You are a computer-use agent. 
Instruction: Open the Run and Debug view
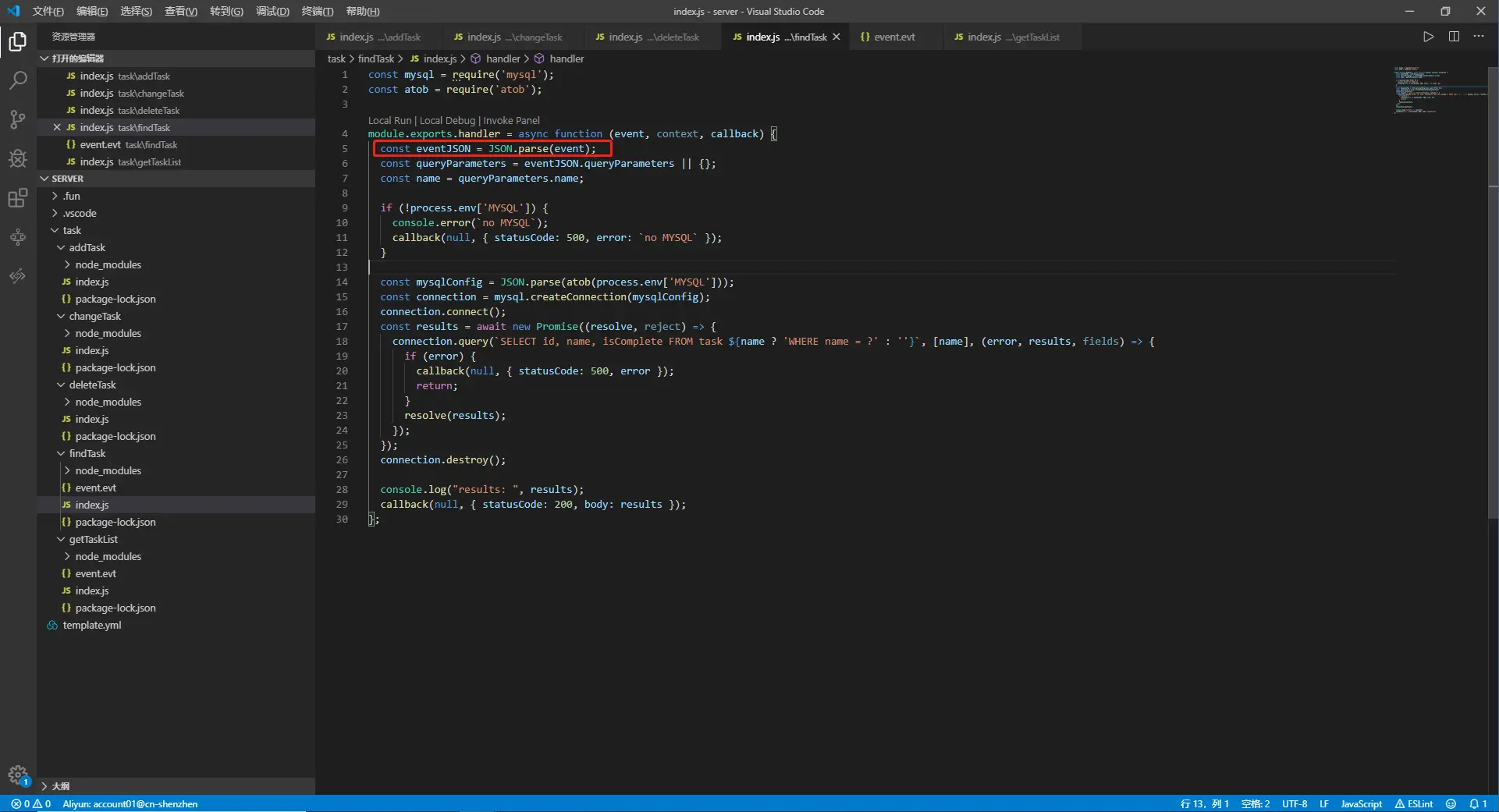pyautogui.click(x=17, y=159)
